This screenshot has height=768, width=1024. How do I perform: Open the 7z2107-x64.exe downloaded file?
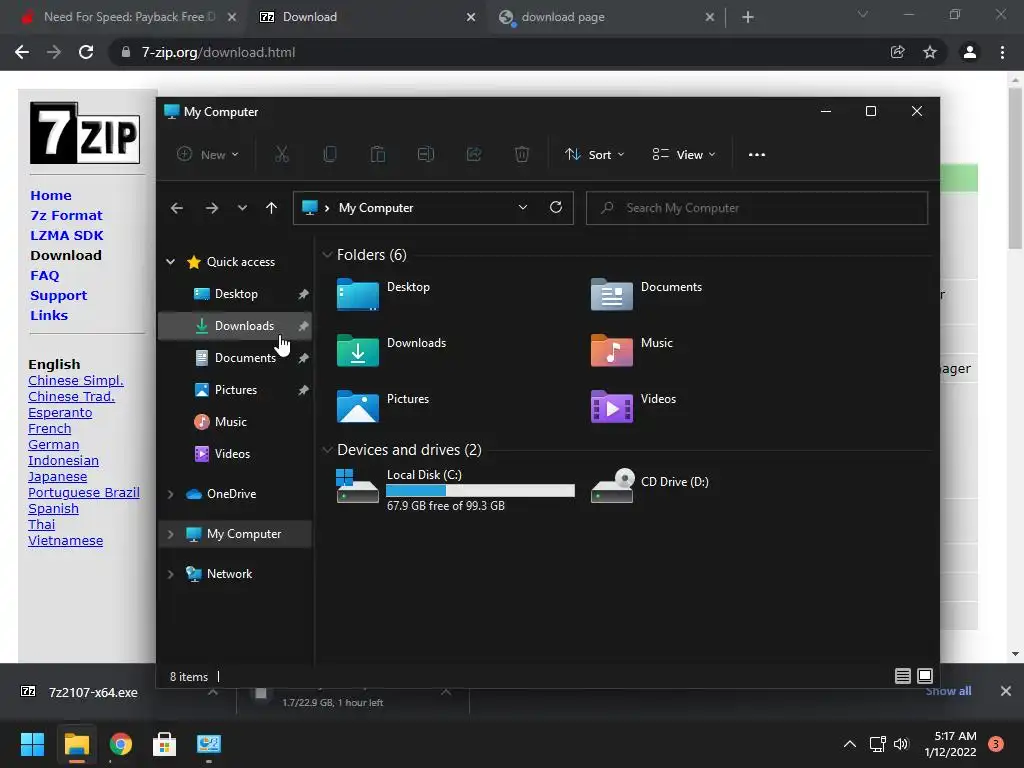[93, 692]
